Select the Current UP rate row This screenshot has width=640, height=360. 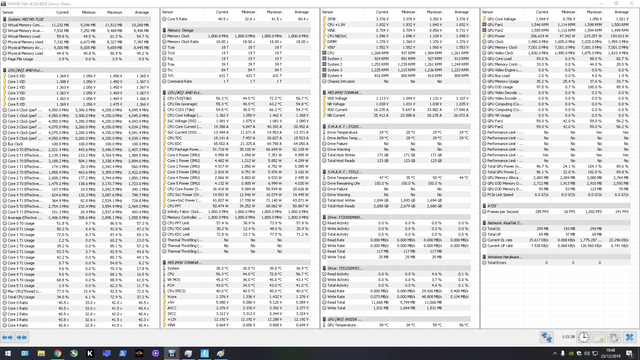(556, 246)
